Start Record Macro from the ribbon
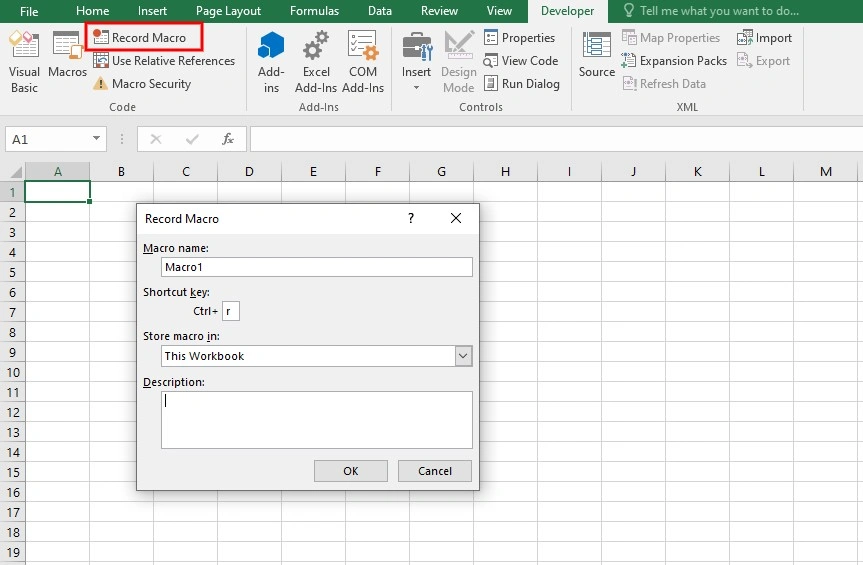The height and width of the screenshot is (565, 863). (x=140, y=37)
